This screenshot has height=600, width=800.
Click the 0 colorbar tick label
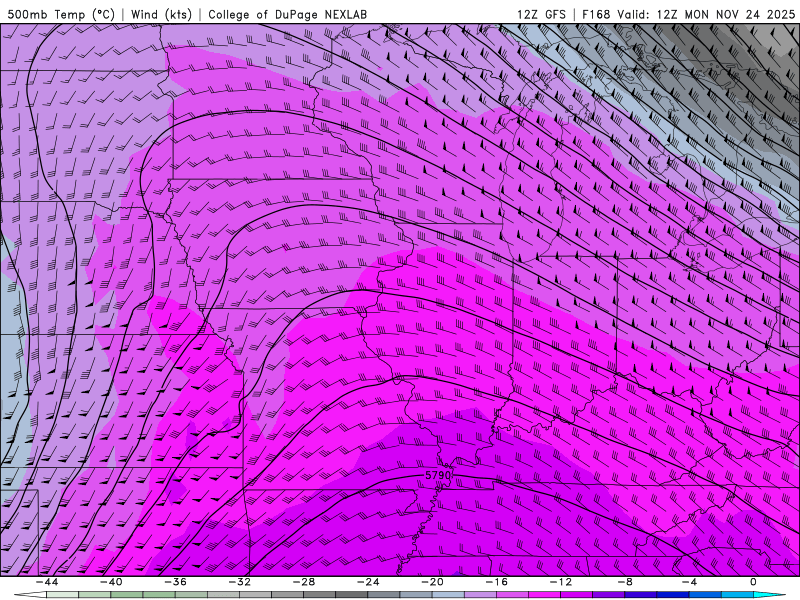coord(753,582)
